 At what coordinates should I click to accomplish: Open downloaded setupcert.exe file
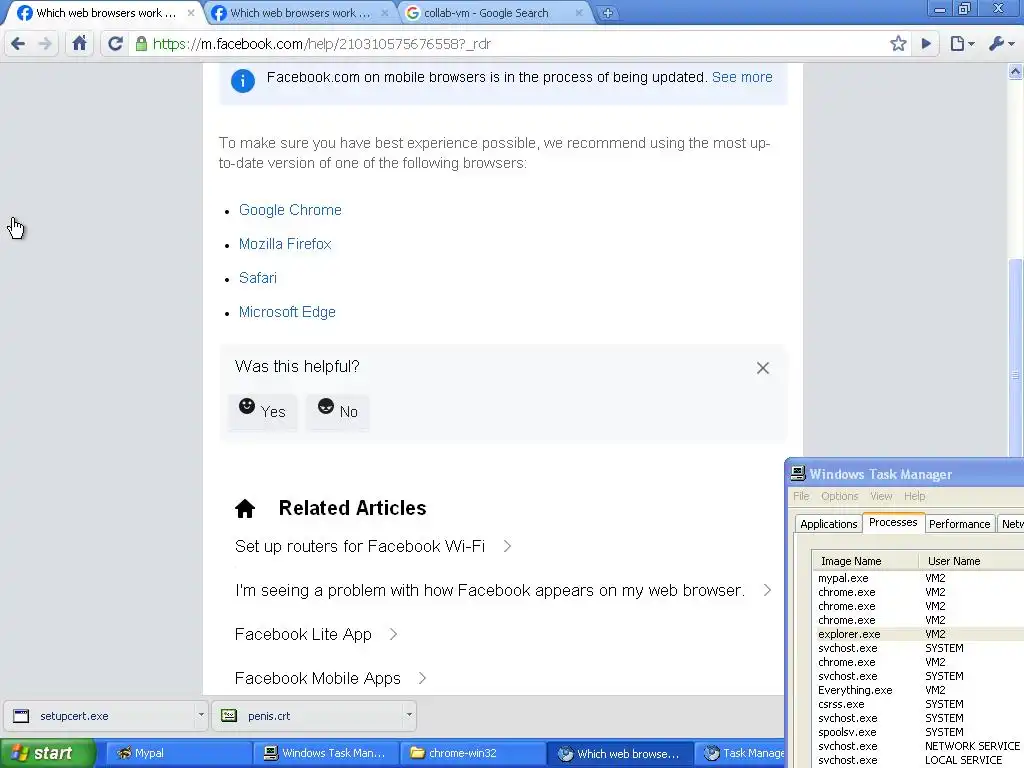point(99,716)
